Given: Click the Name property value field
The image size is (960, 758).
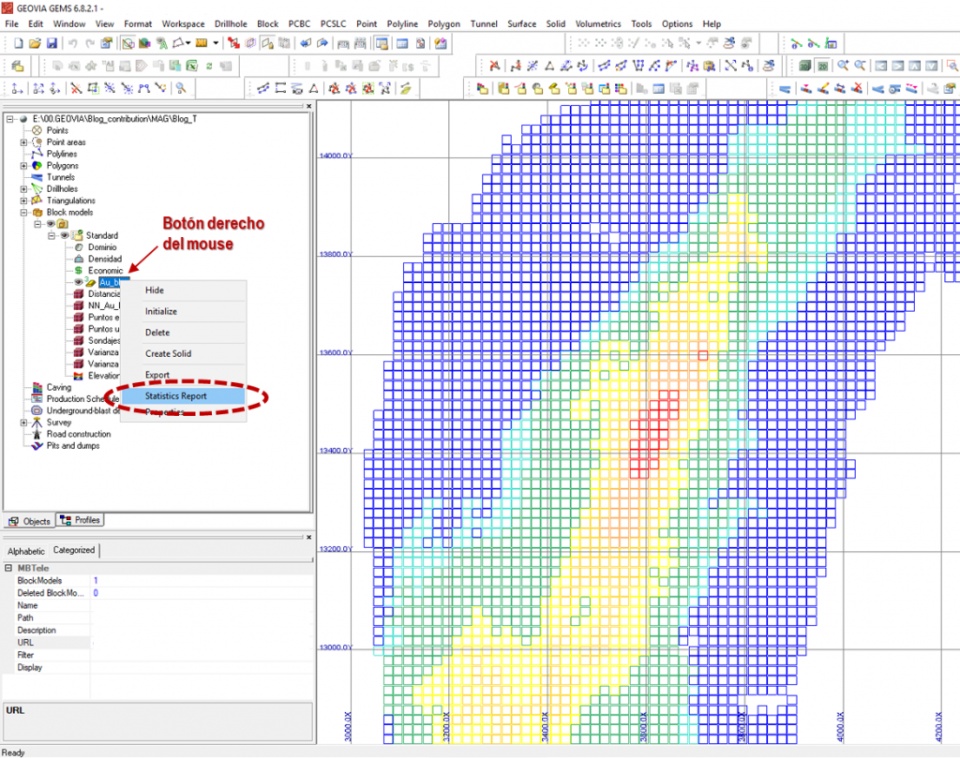Looking at the screenshot, I should click(201, 606).
